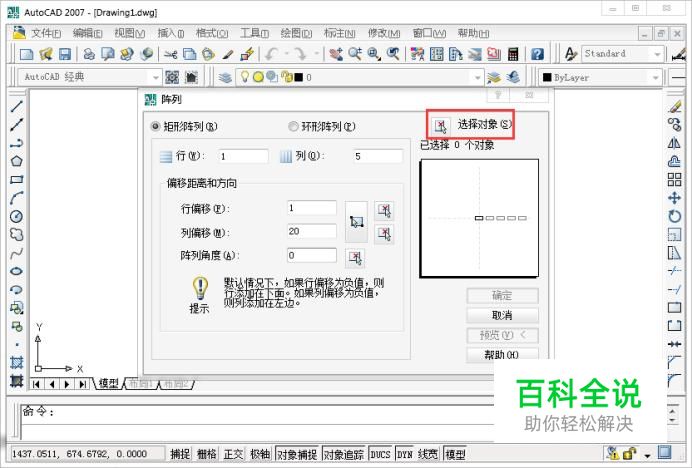The height and width of the screenshot is (468, 692).
Task: Click the Help question mark icon
Action: [537, 54]
